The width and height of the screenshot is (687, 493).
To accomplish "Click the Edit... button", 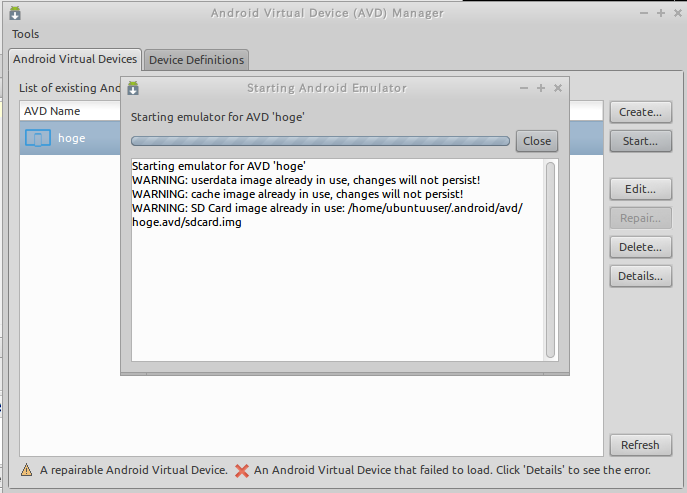I will (x=640, y=189).
